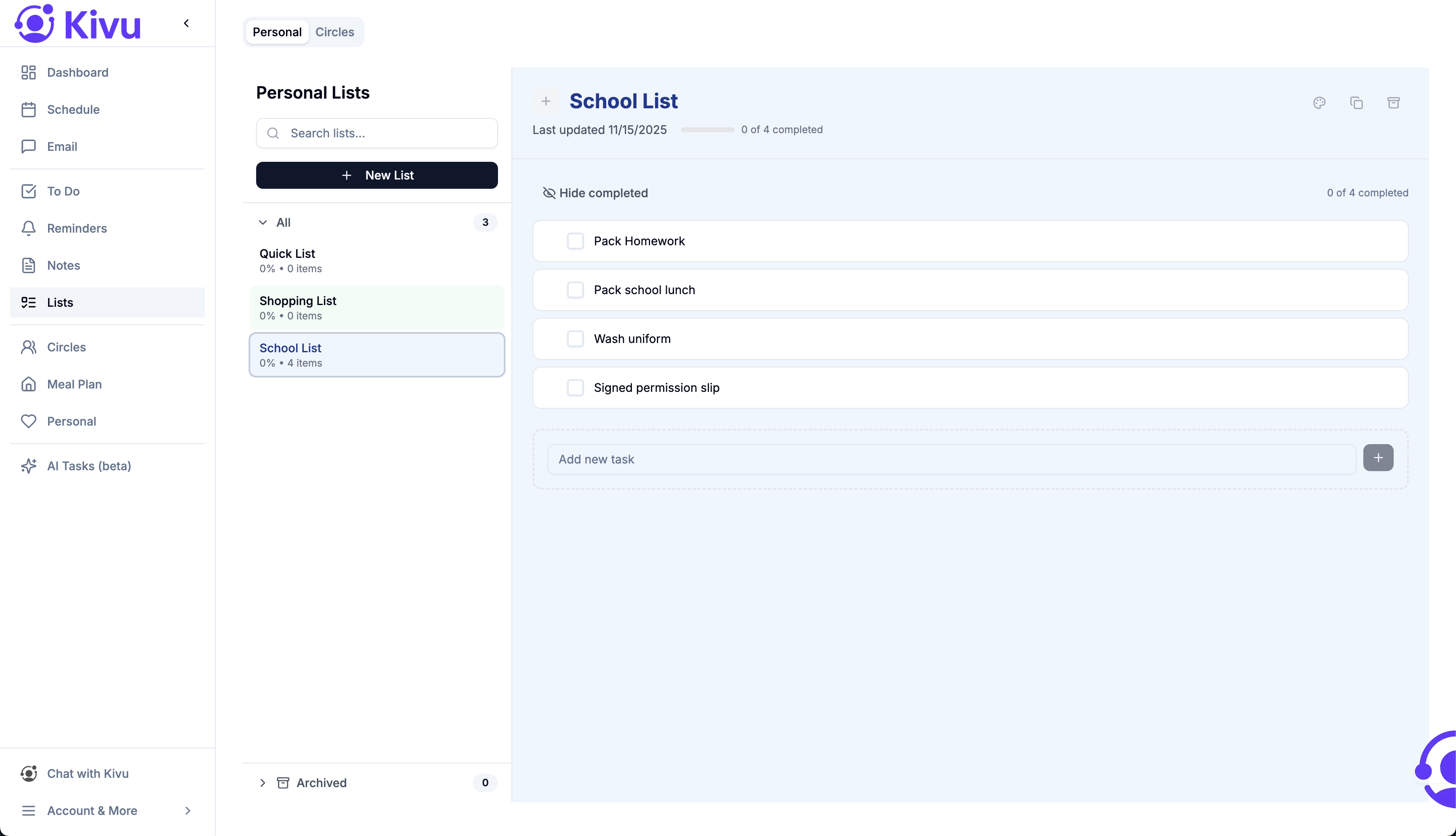Expand the Account & More menu
Screen dimensions: 1456x836
tap(91, 811)
